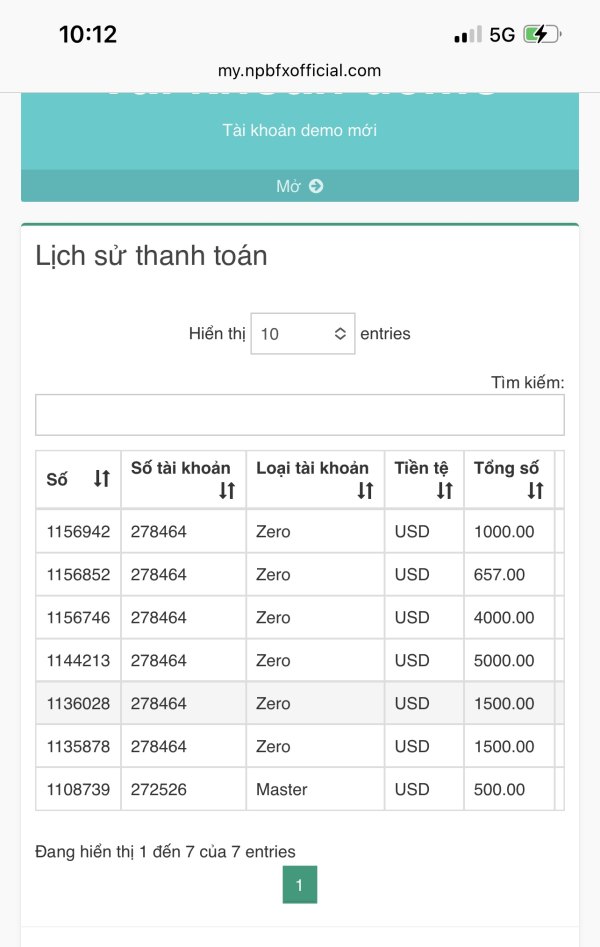
Task: Tap the battery charging status icon
Action: tap(541, 34)
